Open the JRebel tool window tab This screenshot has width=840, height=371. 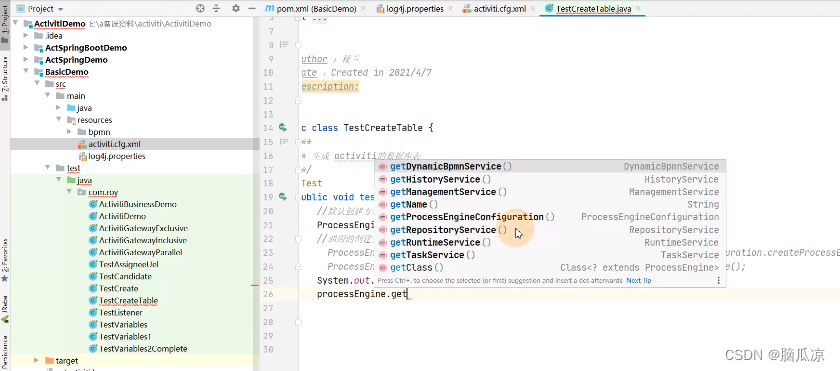(x=5, y=309)
